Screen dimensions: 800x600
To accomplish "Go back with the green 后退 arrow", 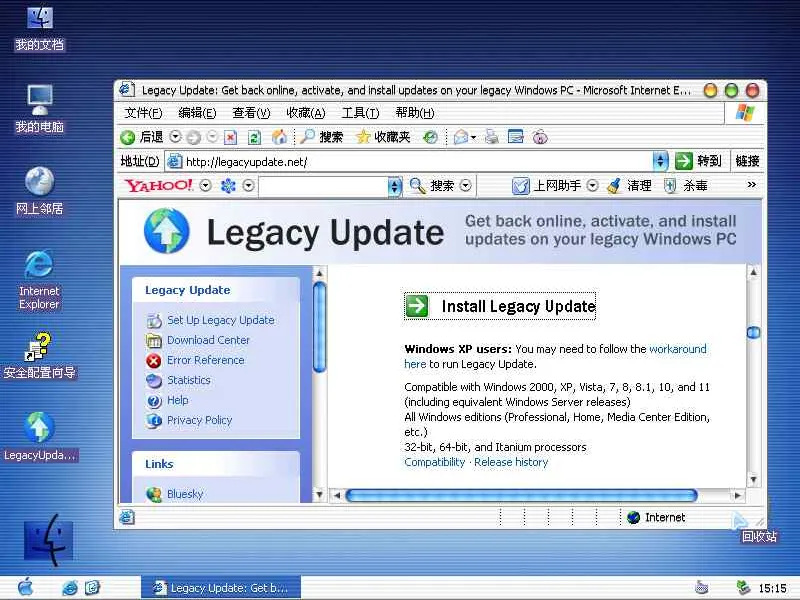I will pyautogui.click(x=141, y=137).
